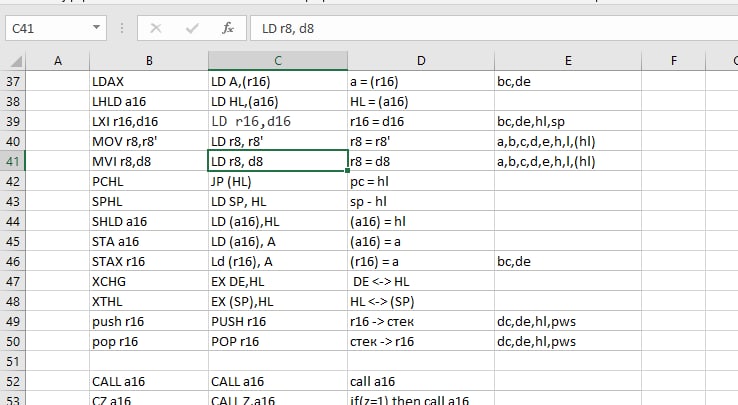Select cell containing 'PUSH r16'
The image size is (738, 405).
point(277,321)
